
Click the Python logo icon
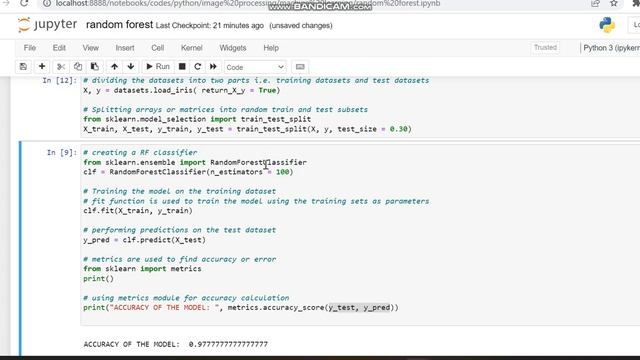[x=607, y=25]
